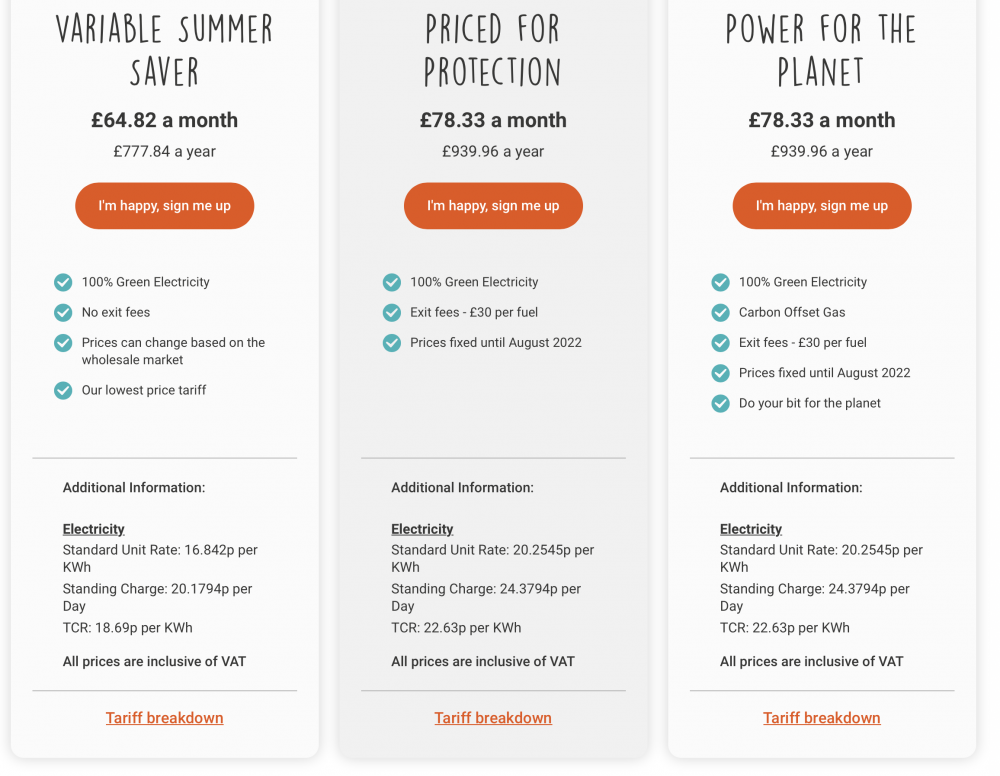
Task: Click Electricity heading in Power for the Planet card
Action: click(x=751, y=529)
